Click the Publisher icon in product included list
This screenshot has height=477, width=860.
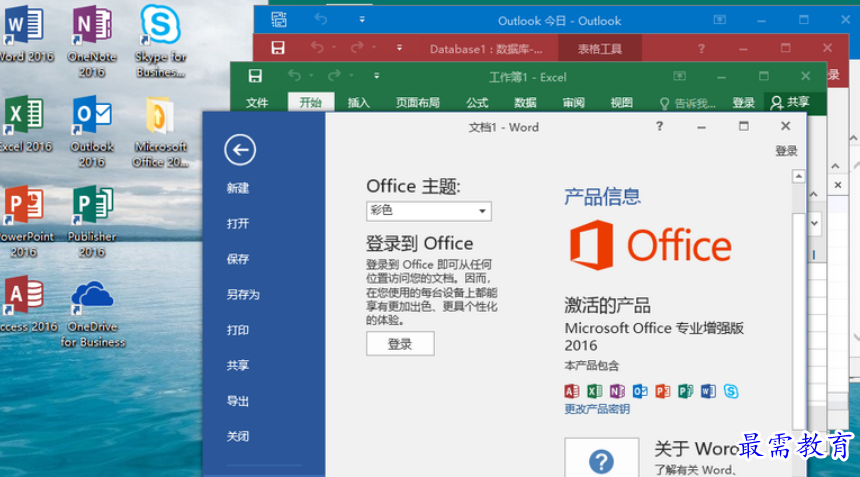[x=685, y=391]
